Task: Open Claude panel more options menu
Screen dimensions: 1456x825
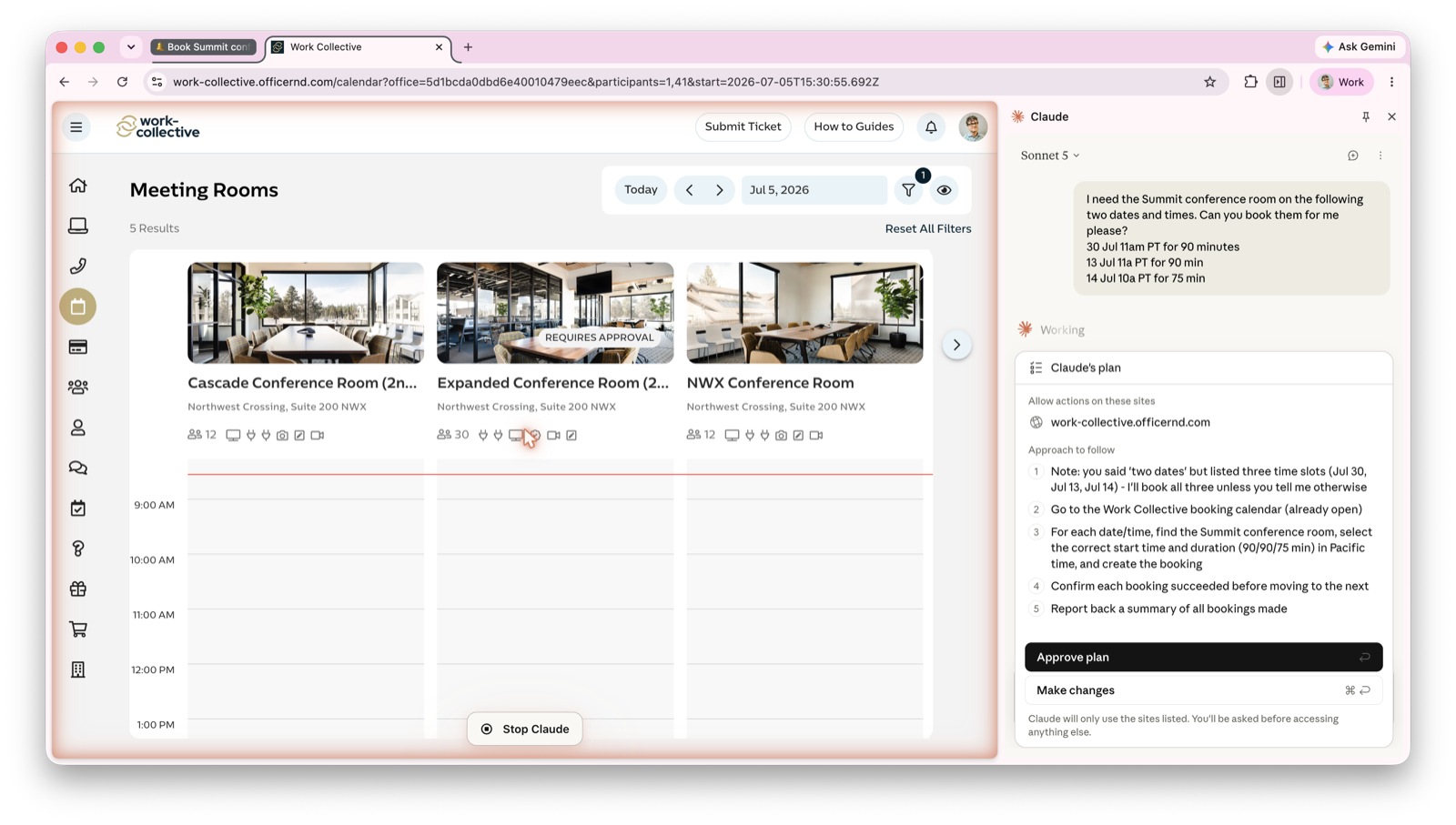Action: (x=1380, y=156)
